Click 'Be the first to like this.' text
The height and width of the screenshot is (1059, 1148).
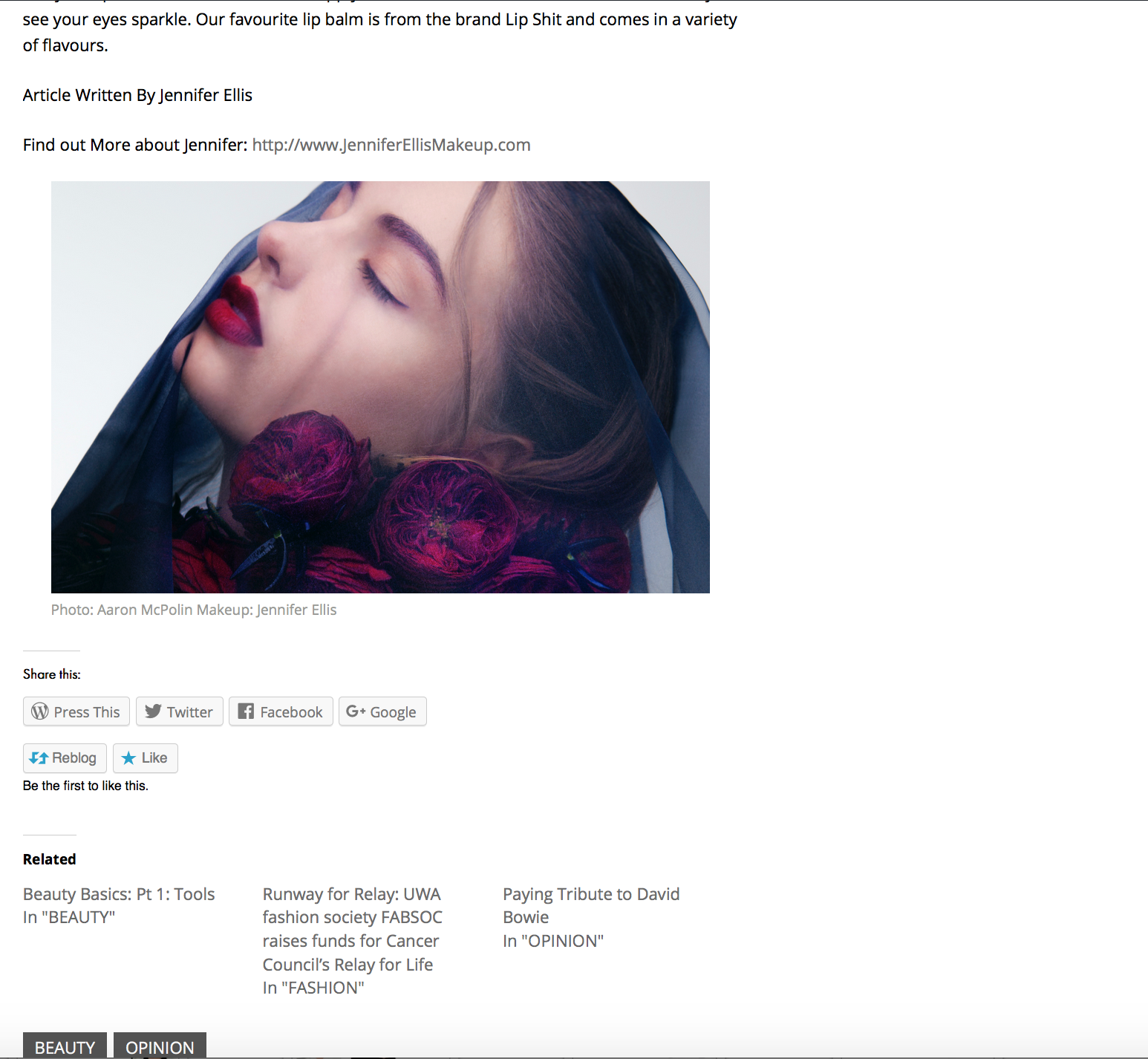[x=85, y=786]
